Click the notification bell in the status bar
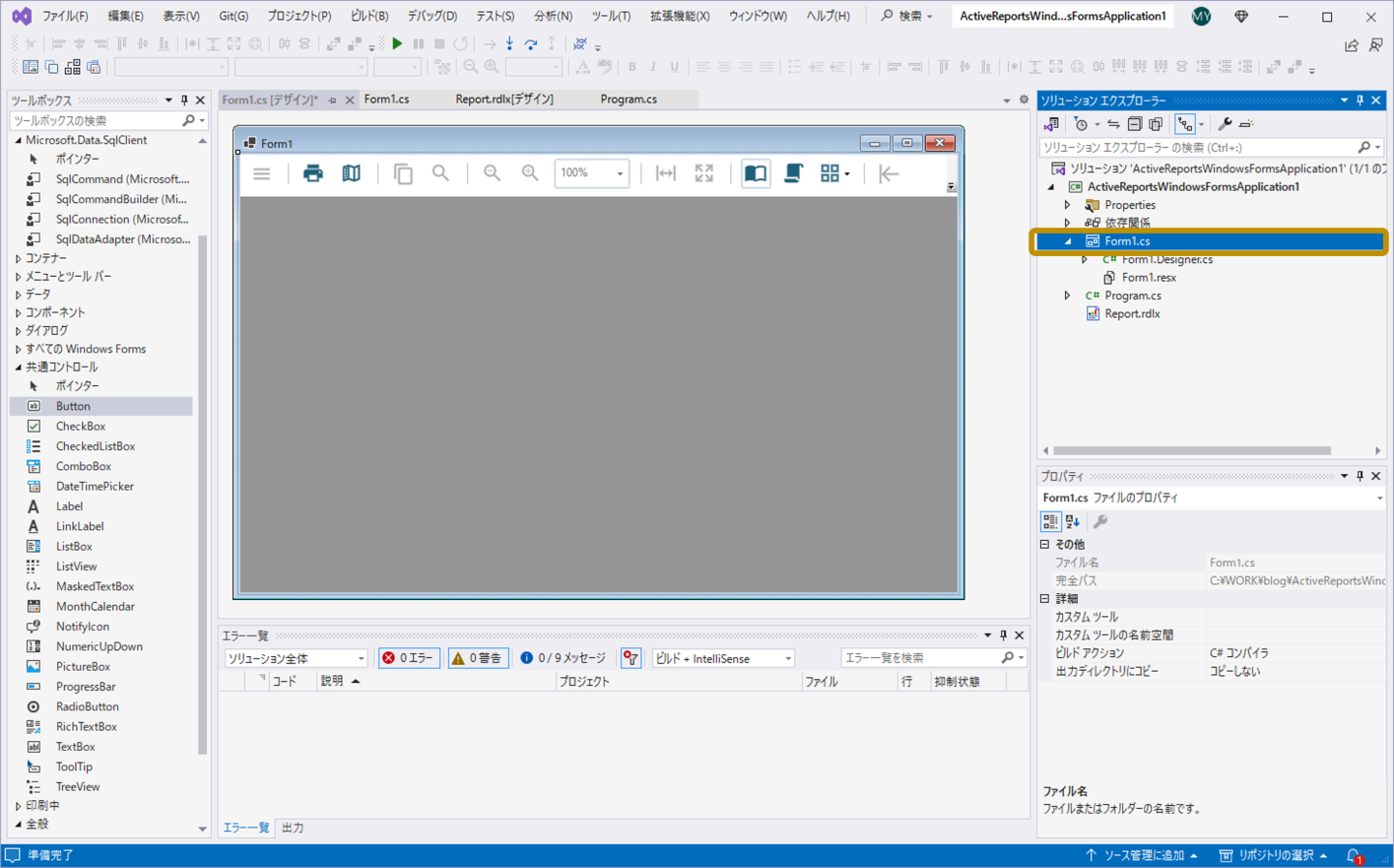 click(1355, 855)
